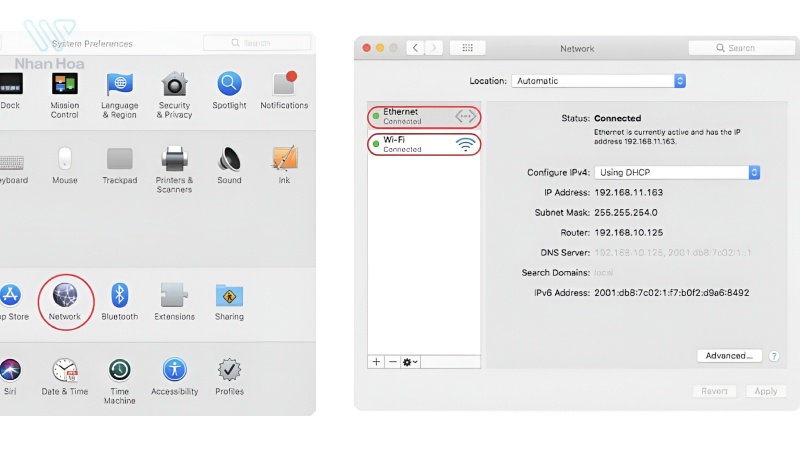Image resolution: width=800 pixels, height=450 pixels.
Task: Click the Apply button
Action: point(766,391)
